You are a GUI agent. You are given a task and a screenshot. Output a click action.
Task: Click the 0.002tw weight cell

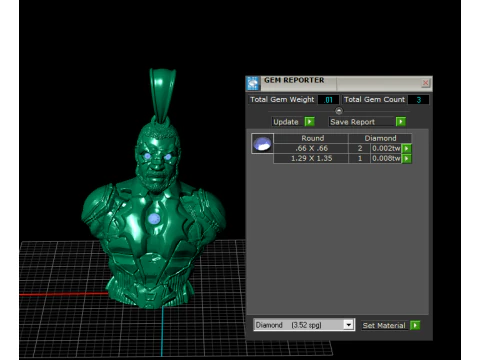(x=386, y=148)
